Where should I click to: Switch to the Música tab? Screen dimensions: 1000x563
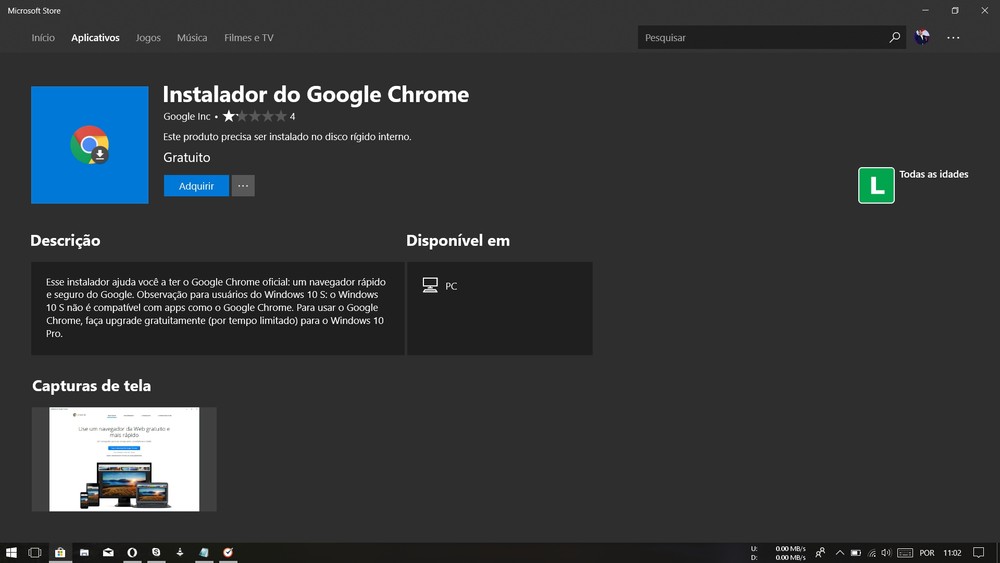pyautogui.click(x=192, y=38)
